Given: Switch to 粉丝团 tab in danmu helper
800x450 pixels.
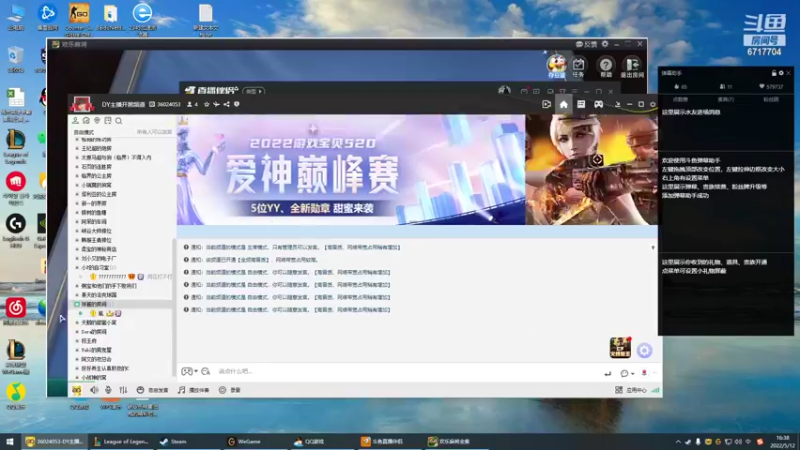Looking at the screenshot, I should [x=770, y=99].
